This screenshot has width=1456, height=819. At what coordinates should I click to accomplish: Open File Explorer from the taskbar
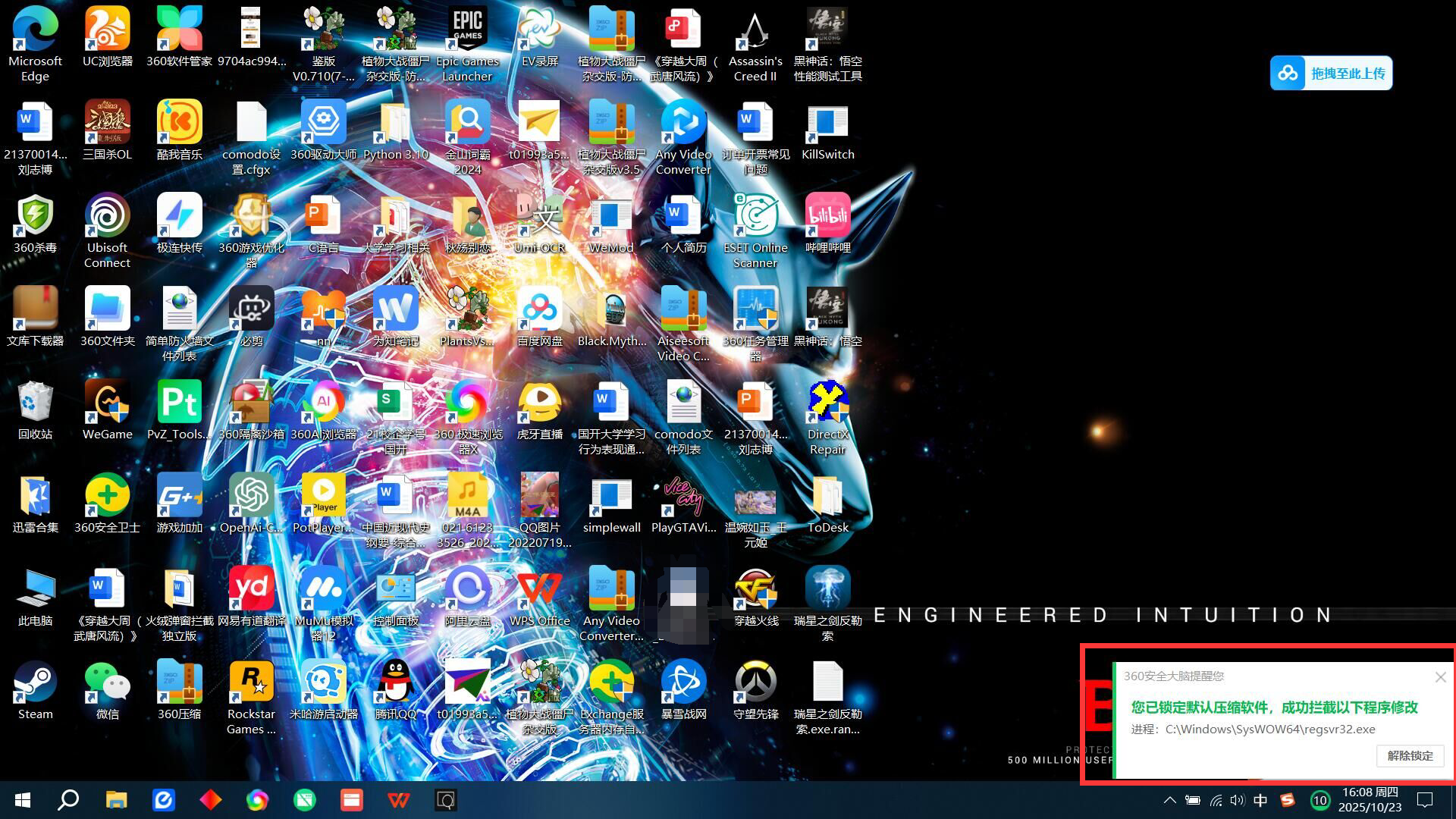pos(116,800)
